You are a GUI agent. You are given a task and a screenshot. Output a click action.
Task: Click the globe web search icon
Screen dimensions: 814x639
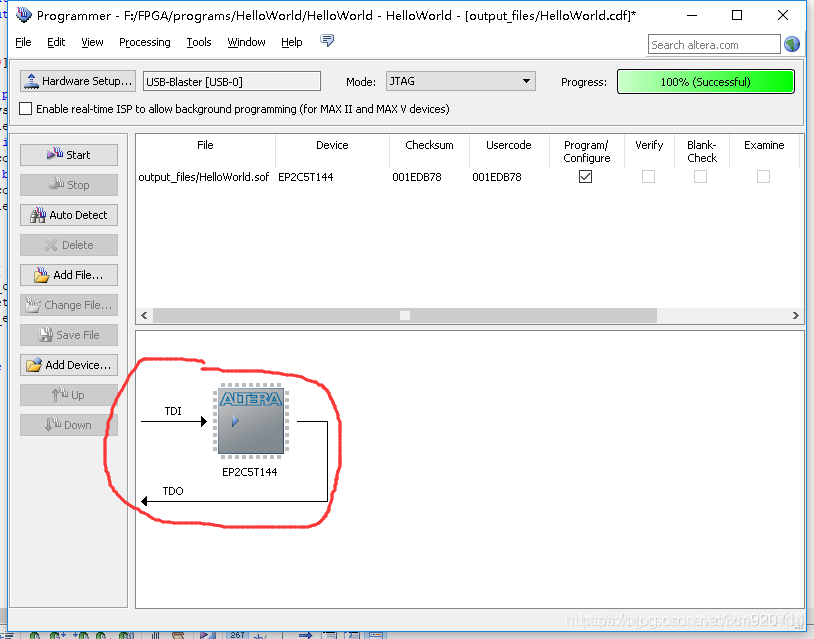pos(792,44)
